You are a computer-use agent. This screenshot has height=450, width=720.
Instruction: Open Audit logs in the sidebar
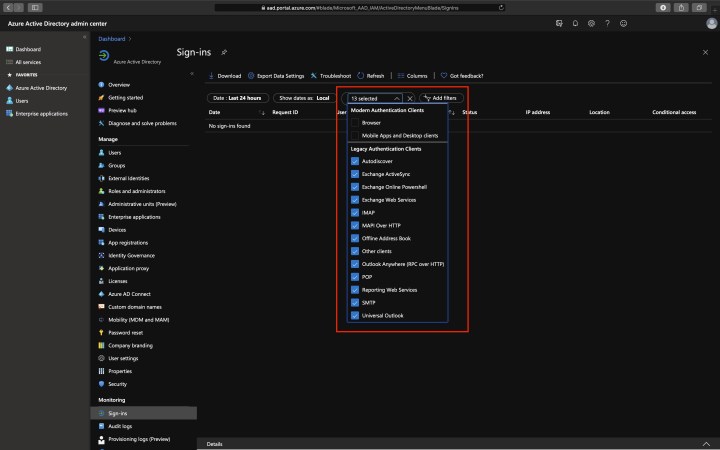(x=119, y=425)
